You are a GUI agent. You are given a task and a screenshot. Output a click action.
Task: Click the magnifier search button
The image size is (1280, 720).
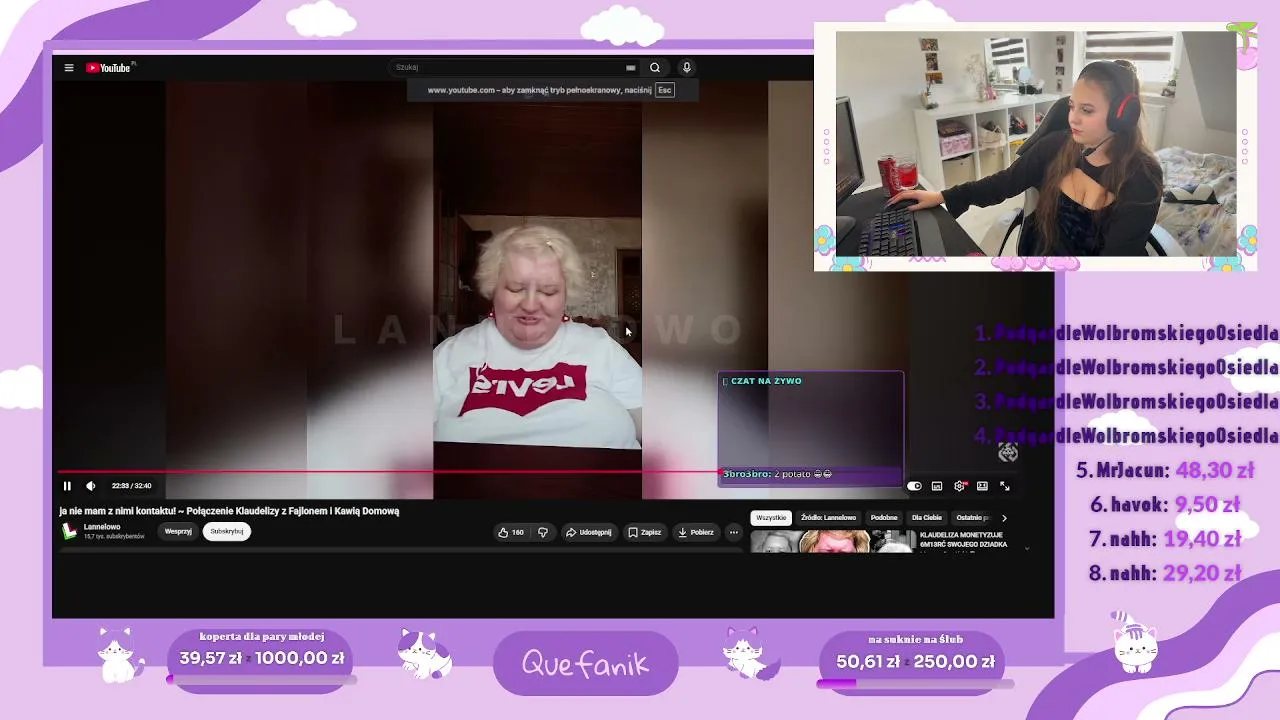[655, 68]
